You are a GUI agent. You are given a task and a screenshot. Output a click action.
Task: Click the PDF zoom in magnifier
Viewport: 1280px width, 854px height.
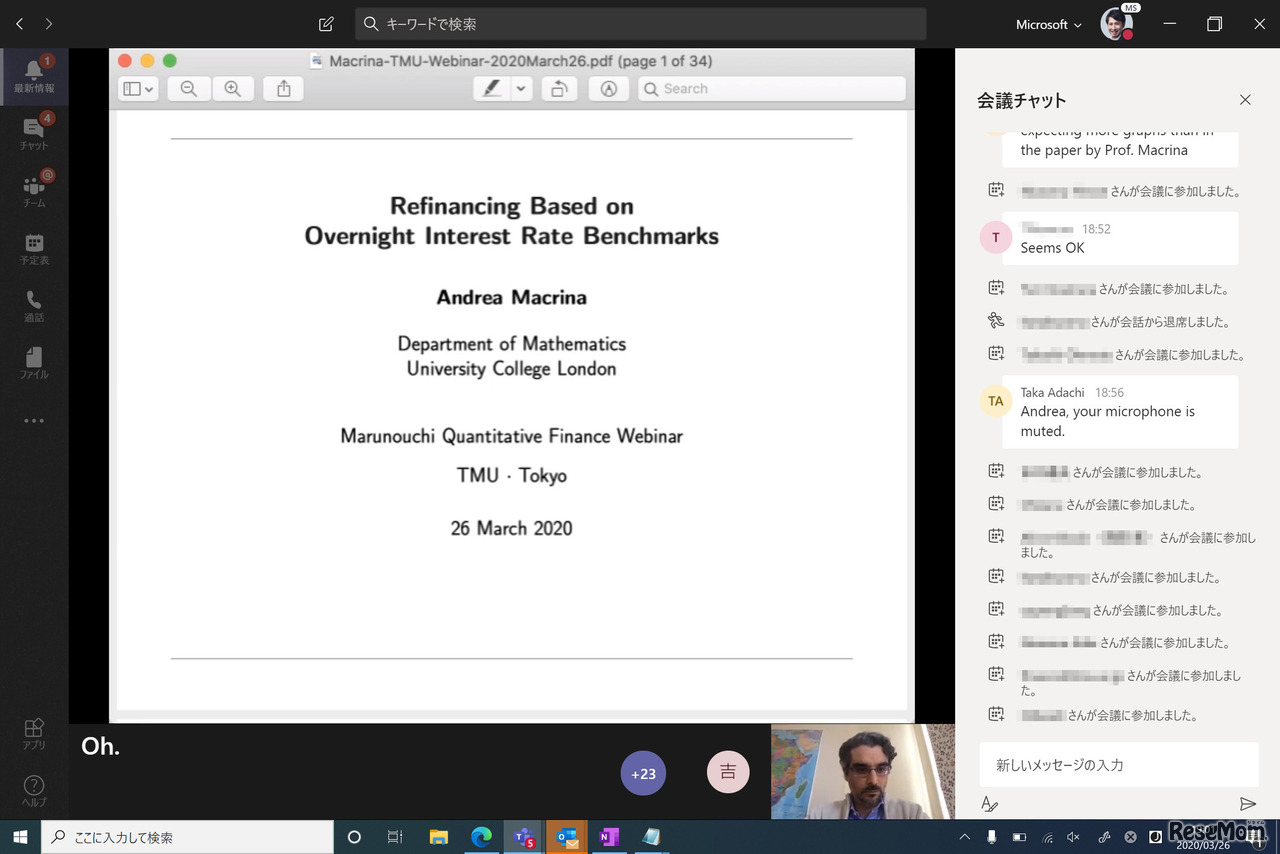(x=232, y=89)
